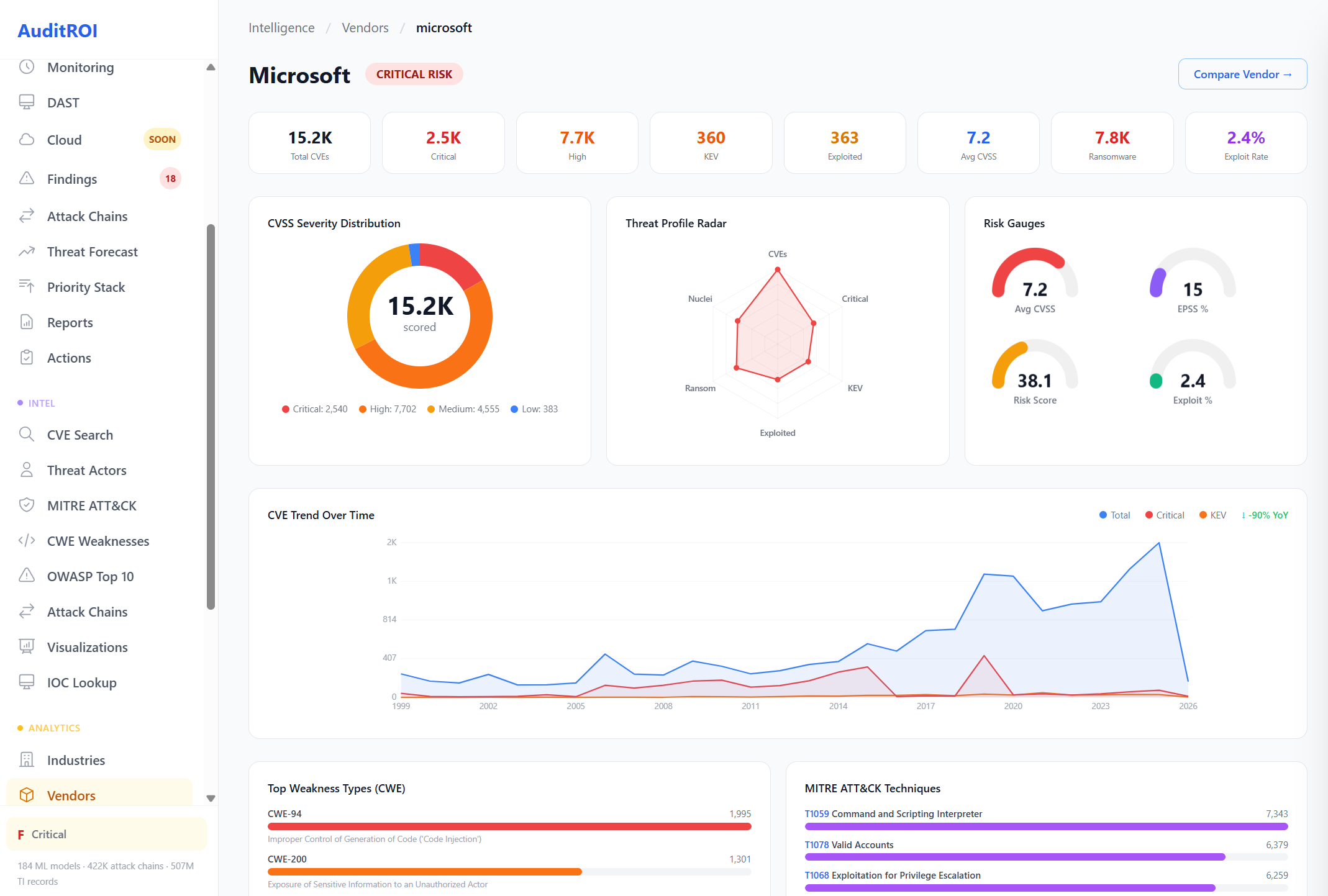Viewport: 1328px width, 896px height.
Task: Switch to the Vendors breadcrumb page
Action: click(x=365, y=27)
